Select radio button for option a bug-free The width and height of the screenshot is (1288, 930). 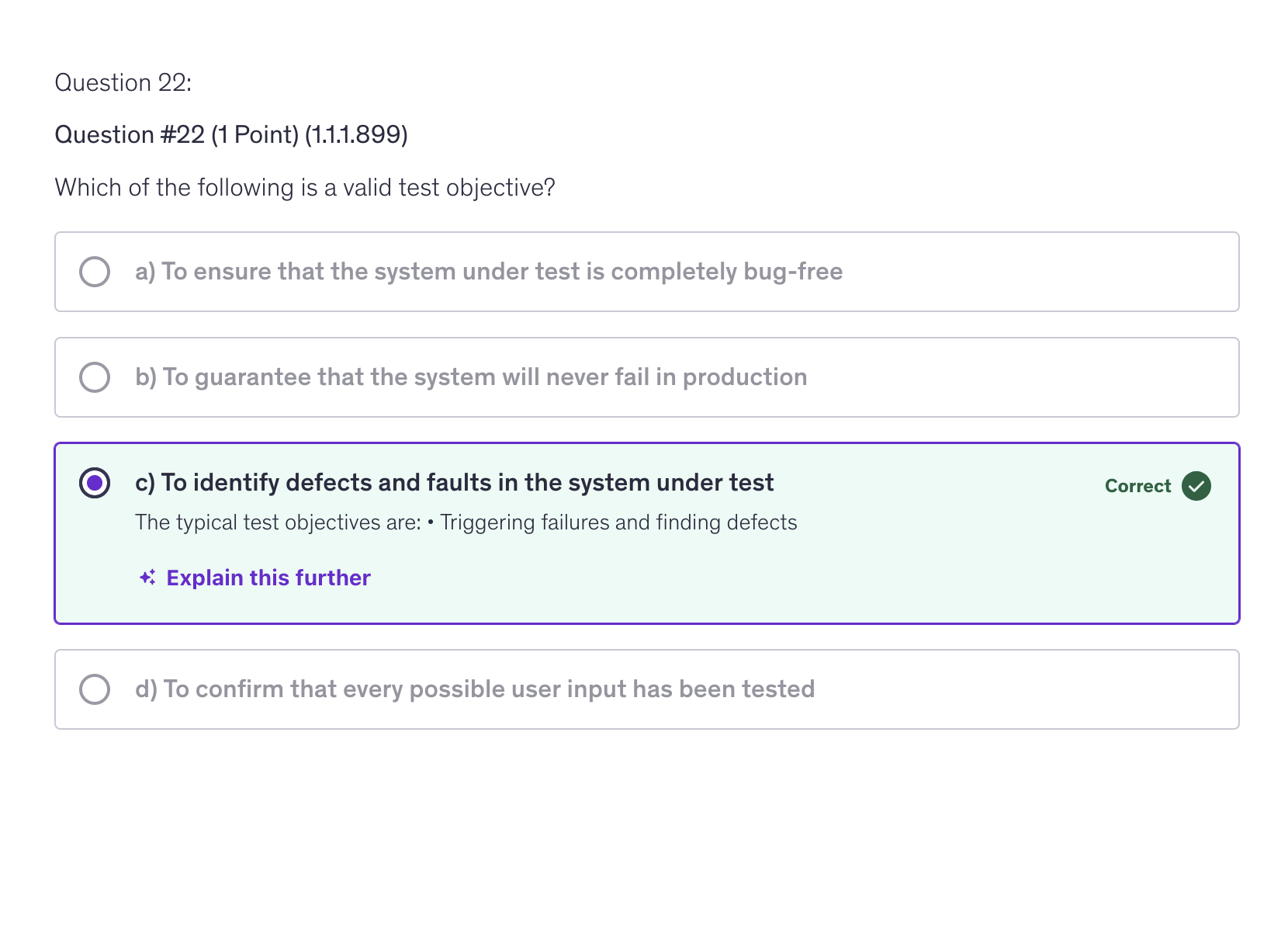point(95,272)
